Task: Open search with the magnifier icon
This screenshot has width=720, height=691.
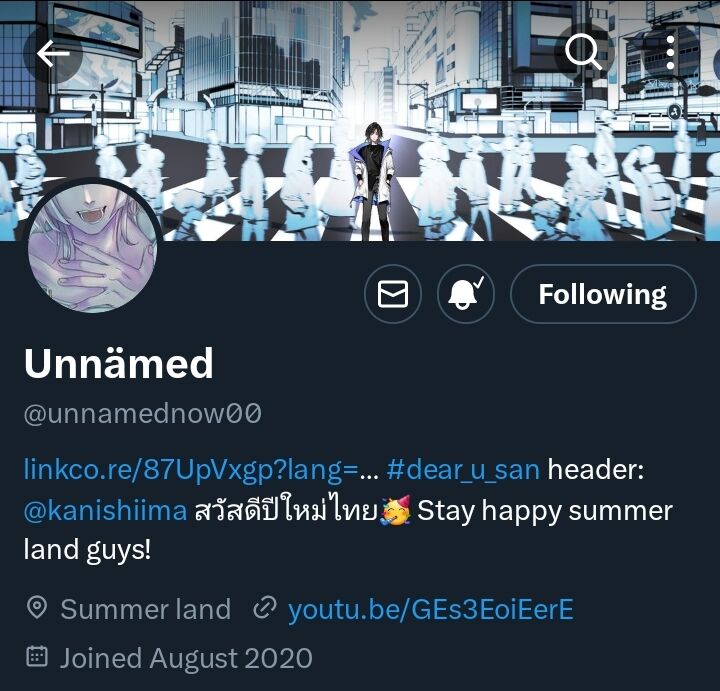Action: pyautogui.click(x=583, y=53)
